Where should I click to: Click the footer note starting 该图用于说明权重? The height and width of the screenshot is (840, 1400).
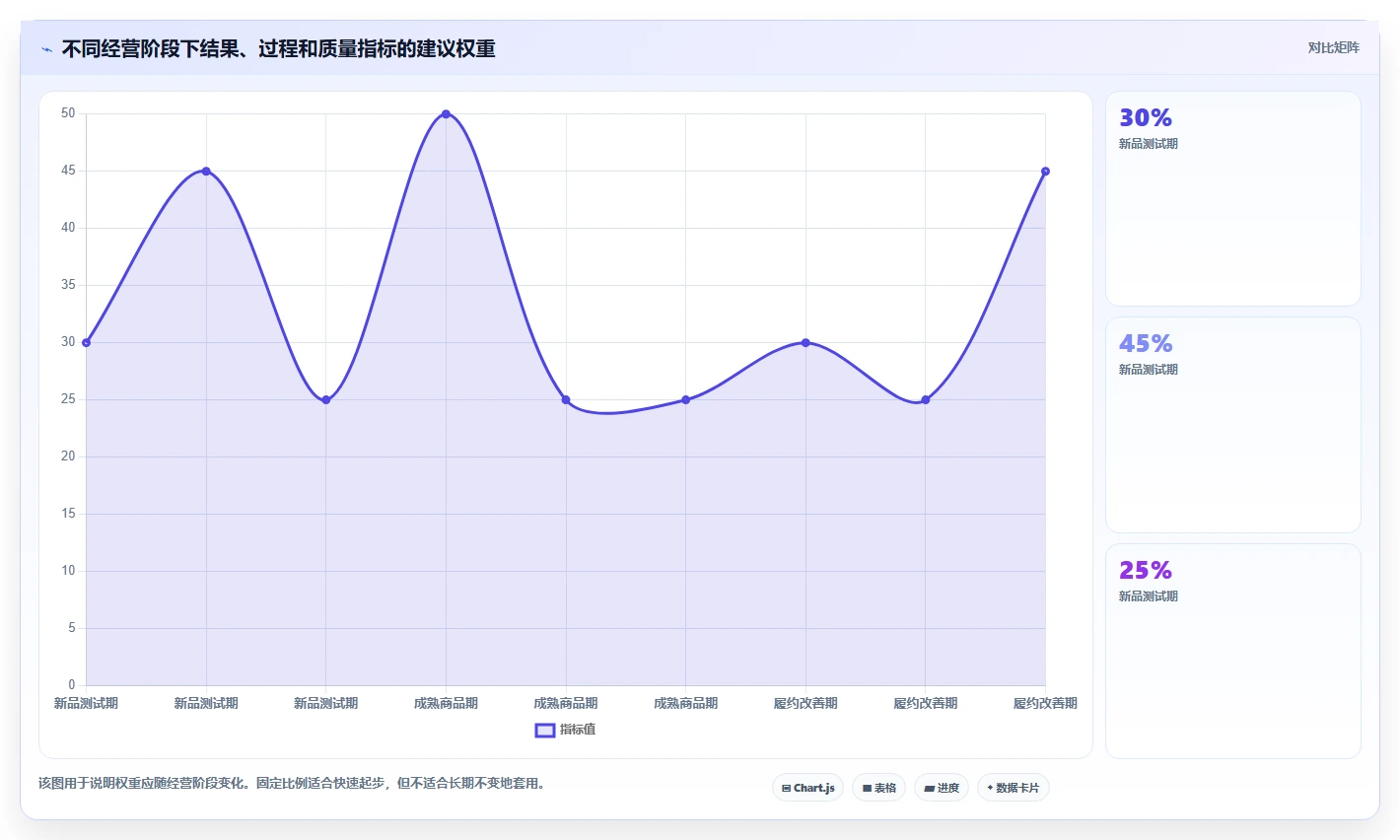click(x=292, y=784)
